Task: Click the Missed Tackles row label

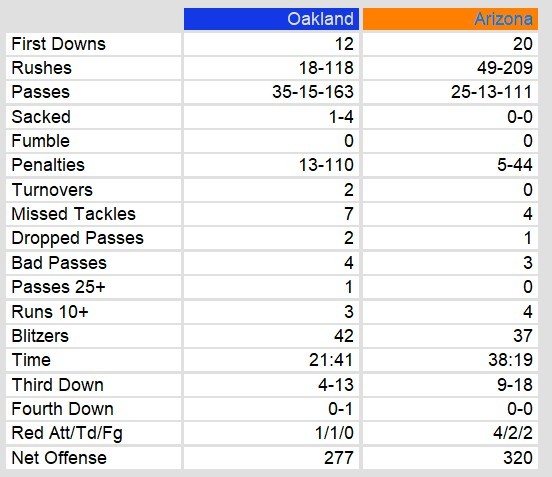Action: (x=74, y=214)
